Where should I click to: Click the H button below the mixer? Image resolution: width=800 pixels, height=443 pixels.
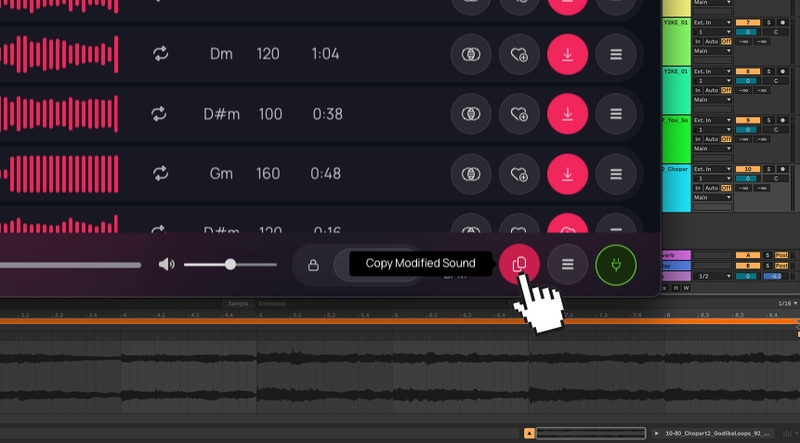[x=676, y=288]
